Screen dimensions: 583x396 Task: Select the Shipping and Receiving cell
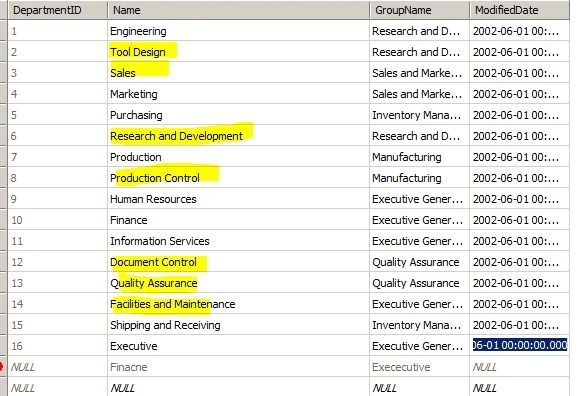pyautogui.click(x=238, y=325)
